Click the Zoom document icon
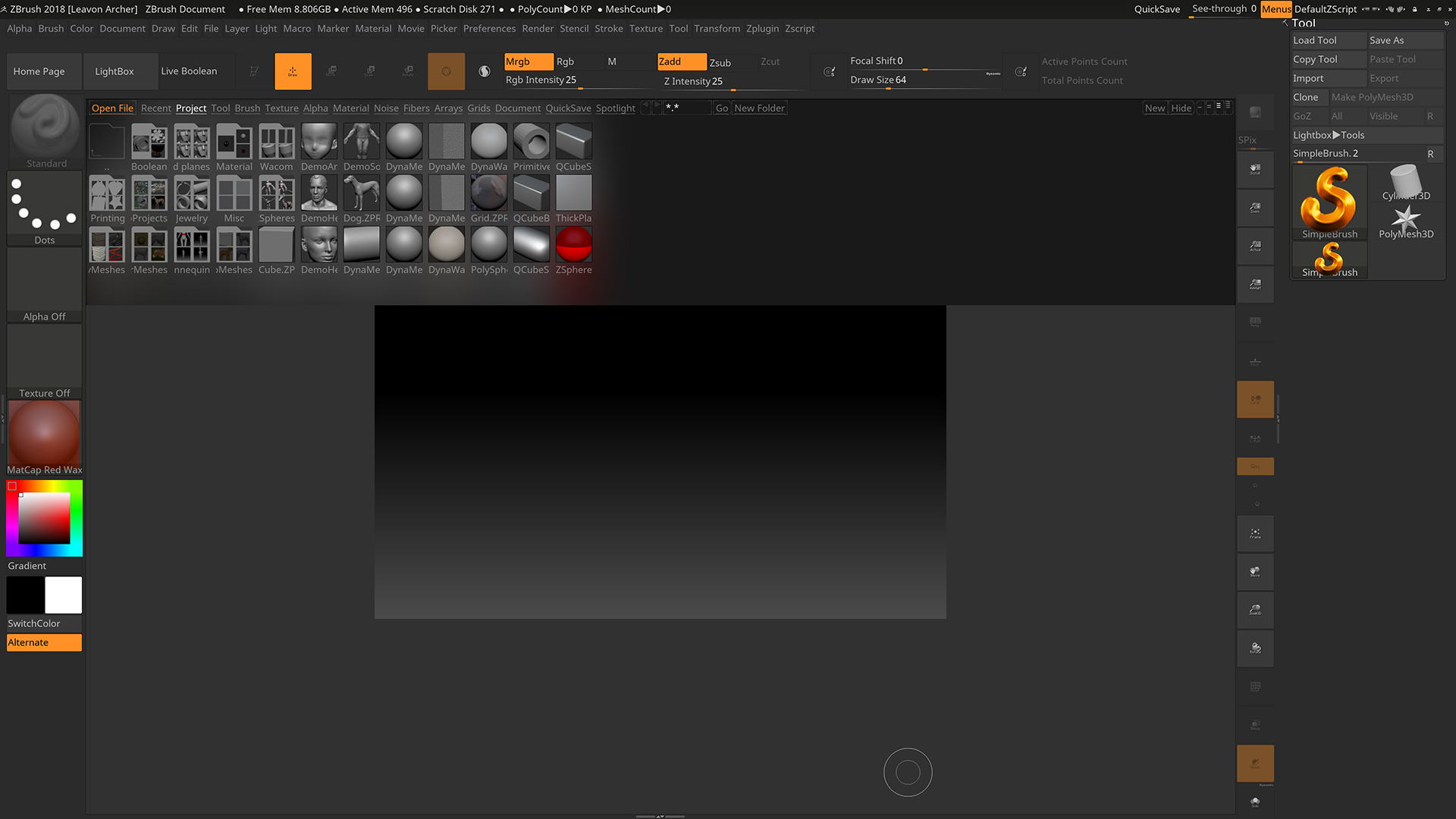This screenshot has width=1456, height=819. tap(1255, 208)
